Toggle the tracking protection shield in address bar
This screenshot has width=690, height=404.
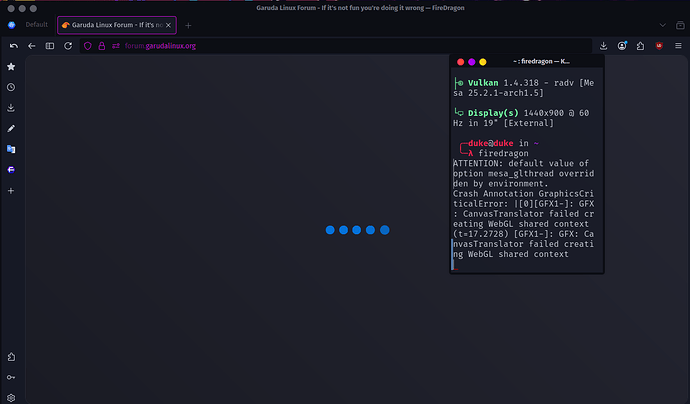click(x=88, y=45)
